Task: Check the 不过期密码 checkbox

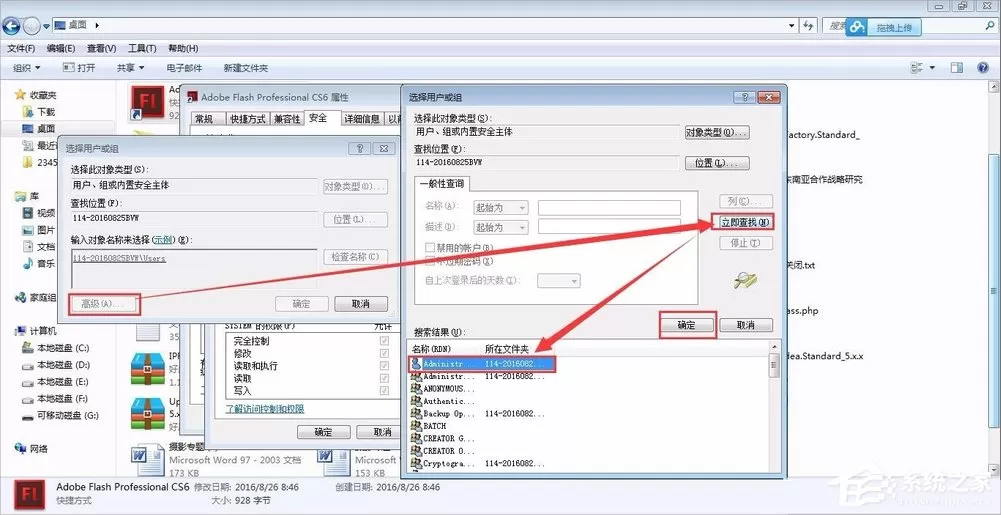Action: (x=430, y=261)
